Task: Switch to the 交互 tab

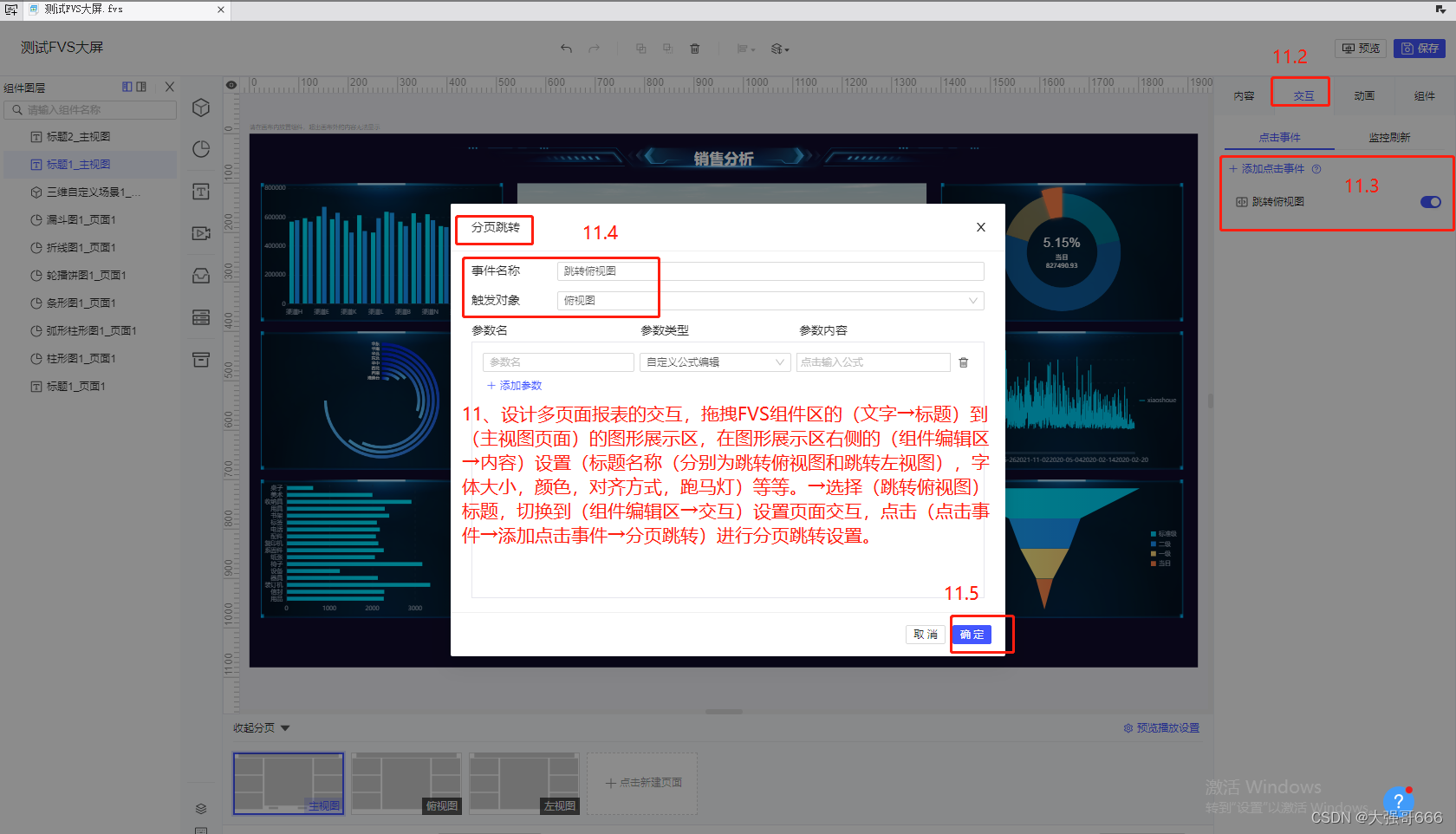Action: 1303,96
